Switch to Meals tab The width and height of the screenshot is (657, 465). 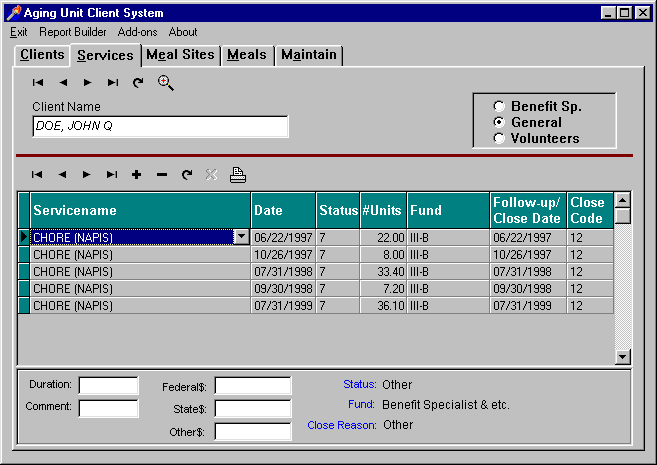coord(247,55)
